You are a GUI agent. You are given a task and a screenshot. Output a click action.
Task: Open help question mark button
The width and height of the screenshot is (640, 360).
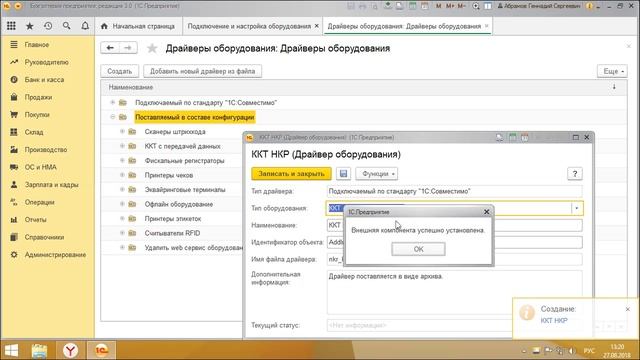pos(575,173)
